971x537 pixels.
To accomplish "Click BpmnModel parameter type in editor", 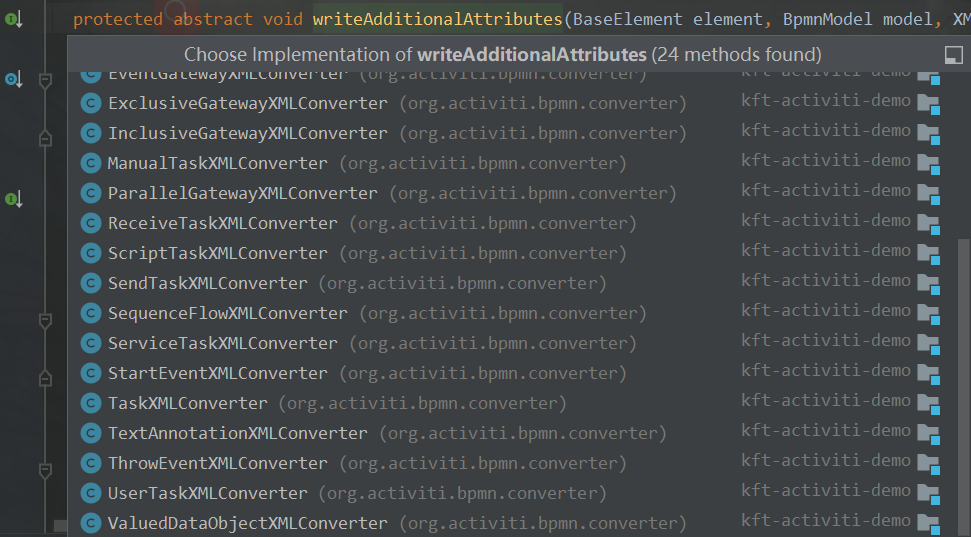I will (x=827, y=19).
